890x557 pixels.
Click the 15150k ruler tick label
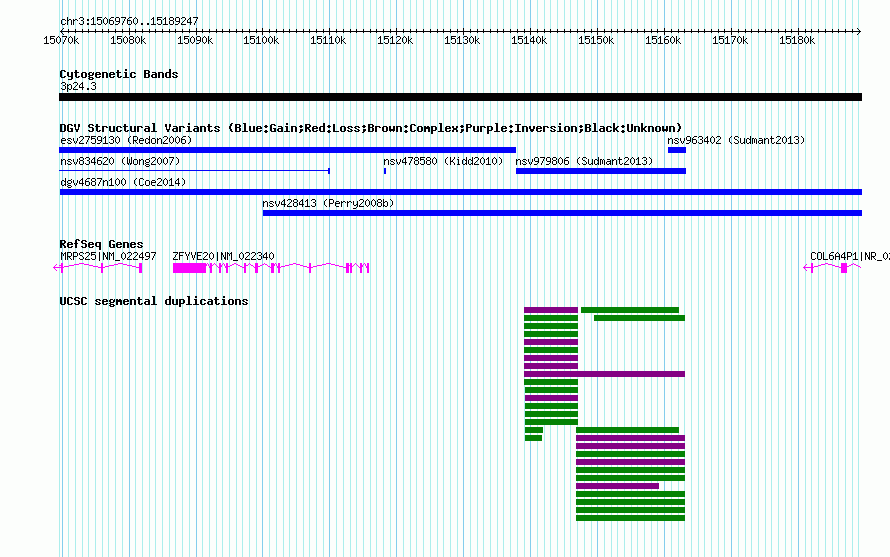coord(596,40)
